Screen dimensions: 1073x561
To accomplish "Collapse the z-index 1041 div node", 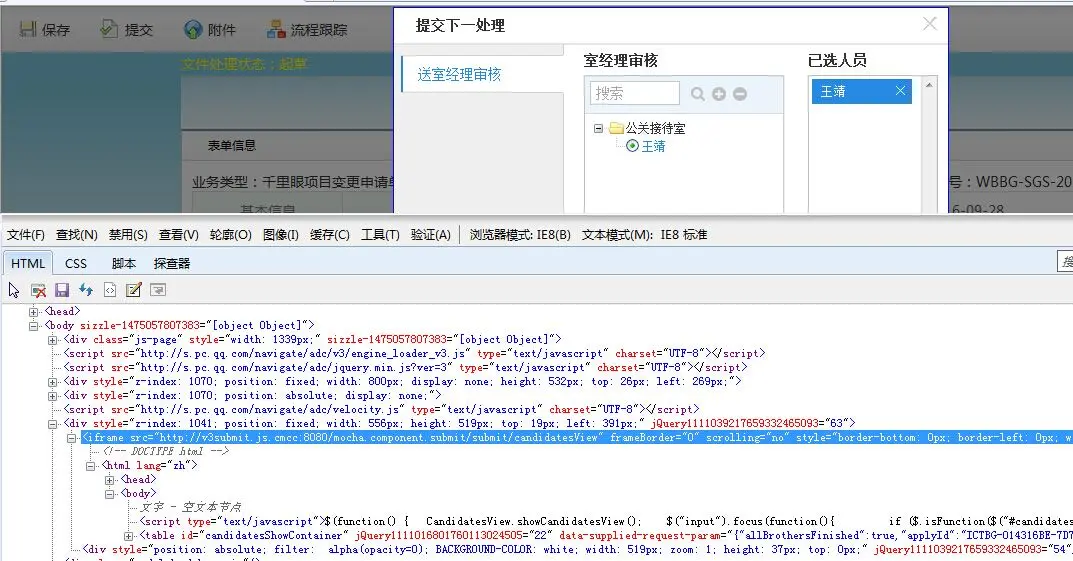I will point(53,424).
